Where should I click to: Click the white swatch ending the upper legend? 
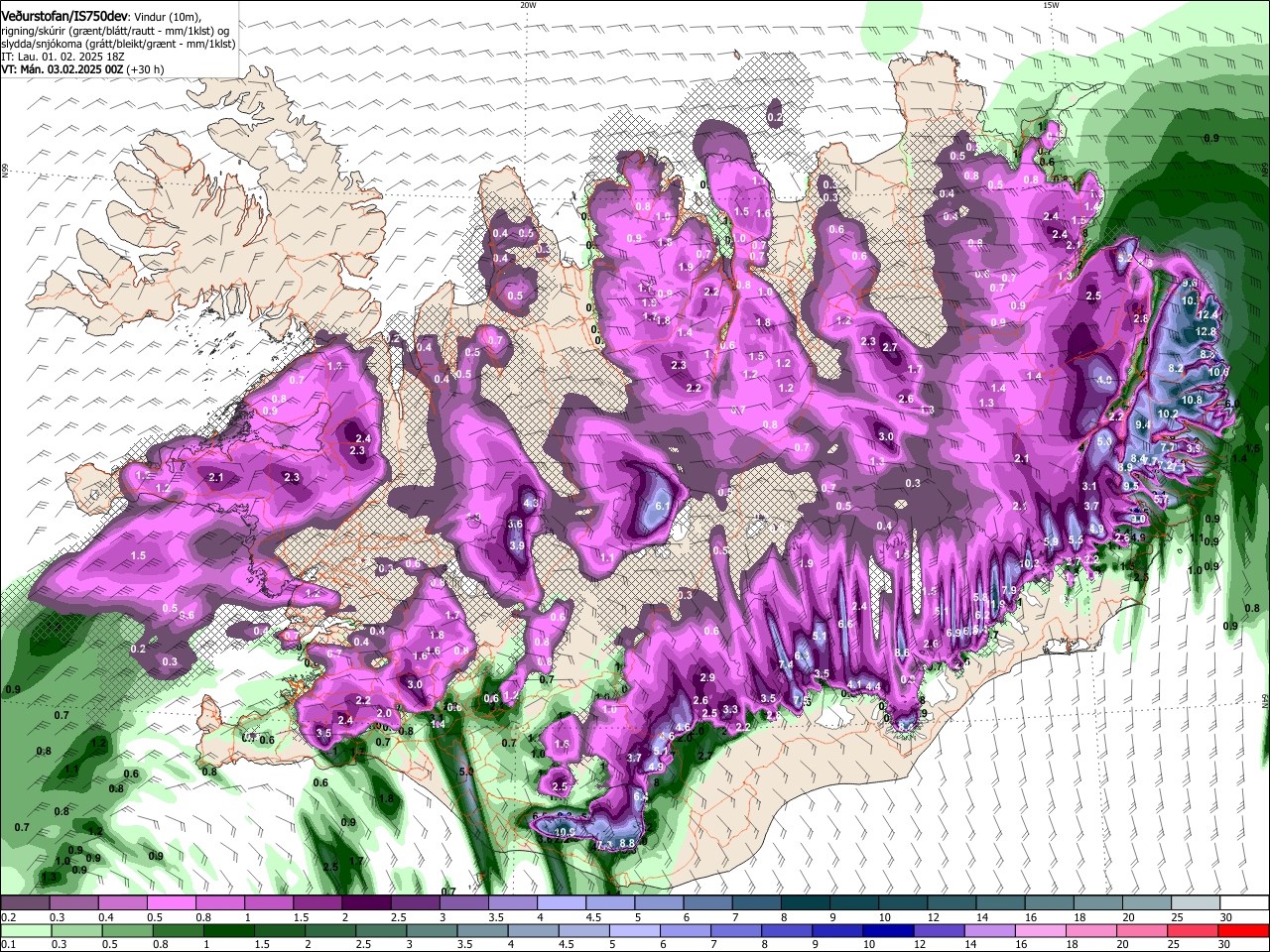1244,903
